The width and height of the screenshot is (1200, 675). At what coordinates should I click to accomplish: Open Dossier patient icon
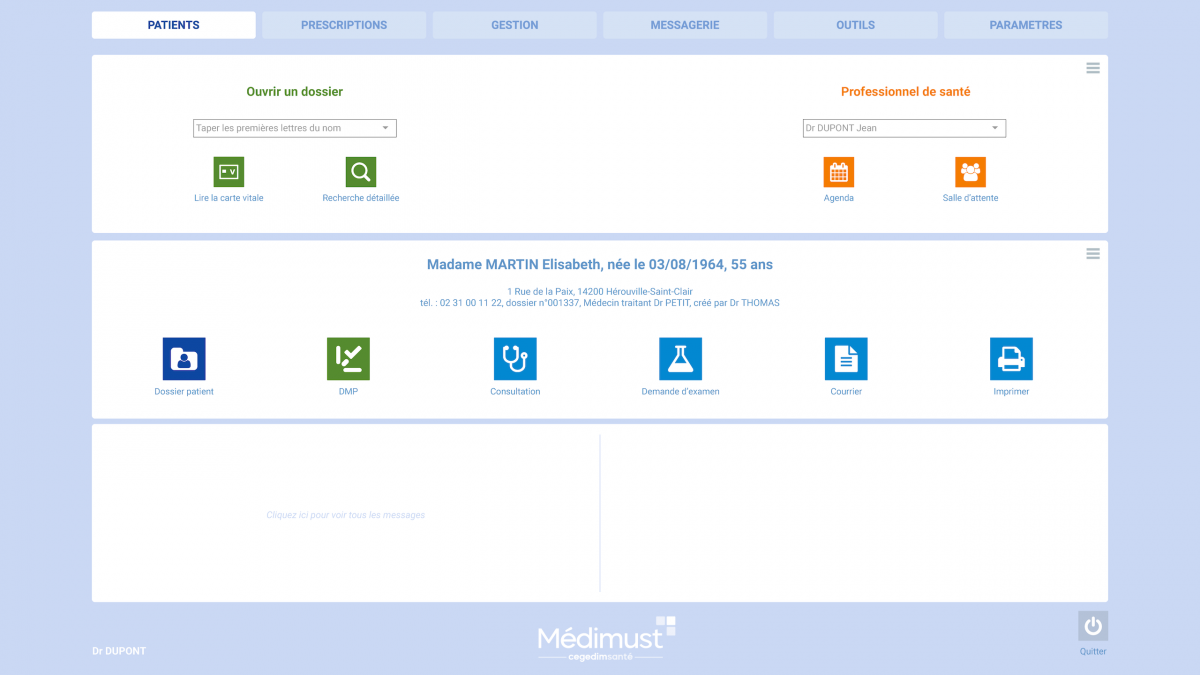pos(184,359)
